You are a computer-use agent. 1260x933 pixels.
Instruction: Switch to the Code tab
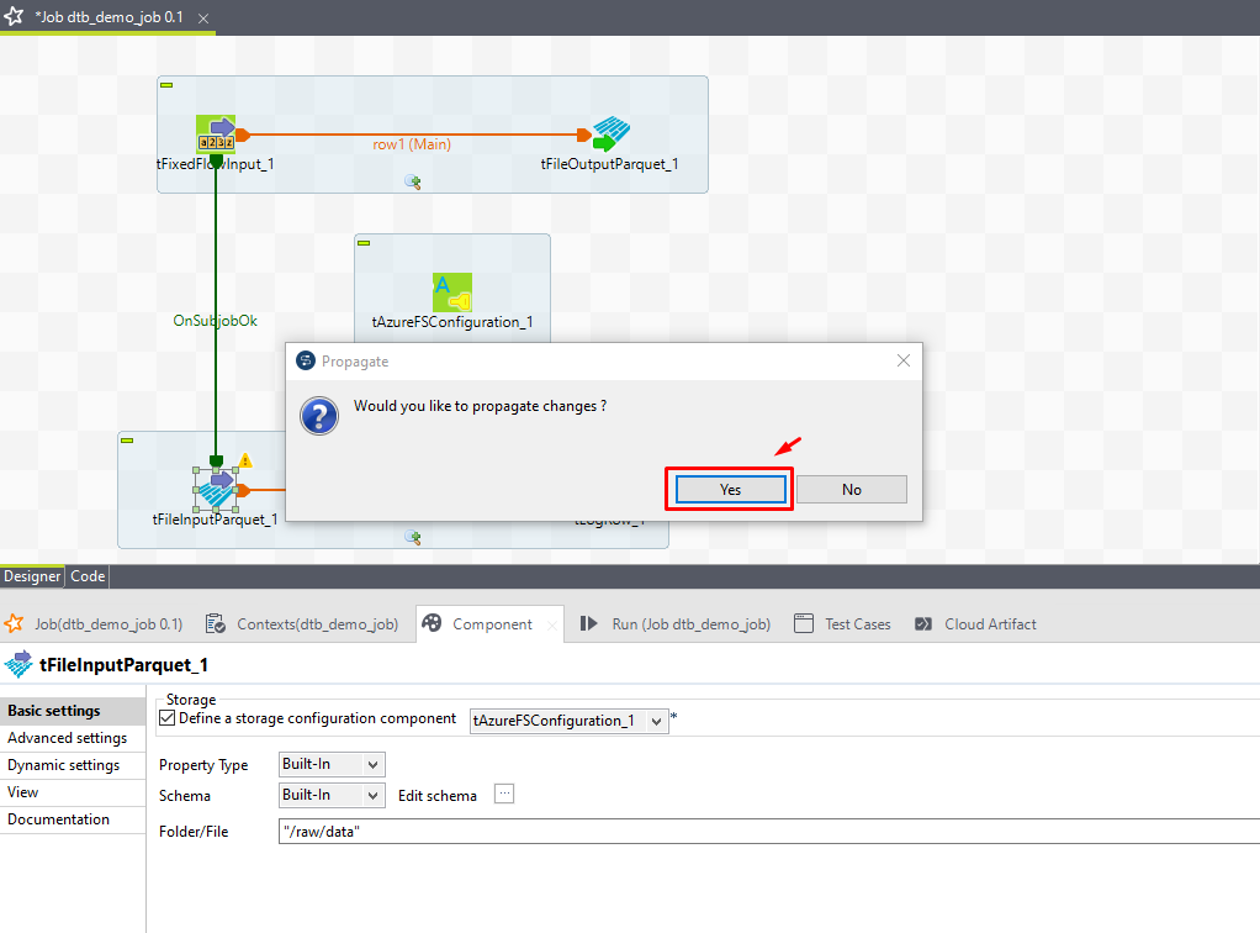point(88,576)
